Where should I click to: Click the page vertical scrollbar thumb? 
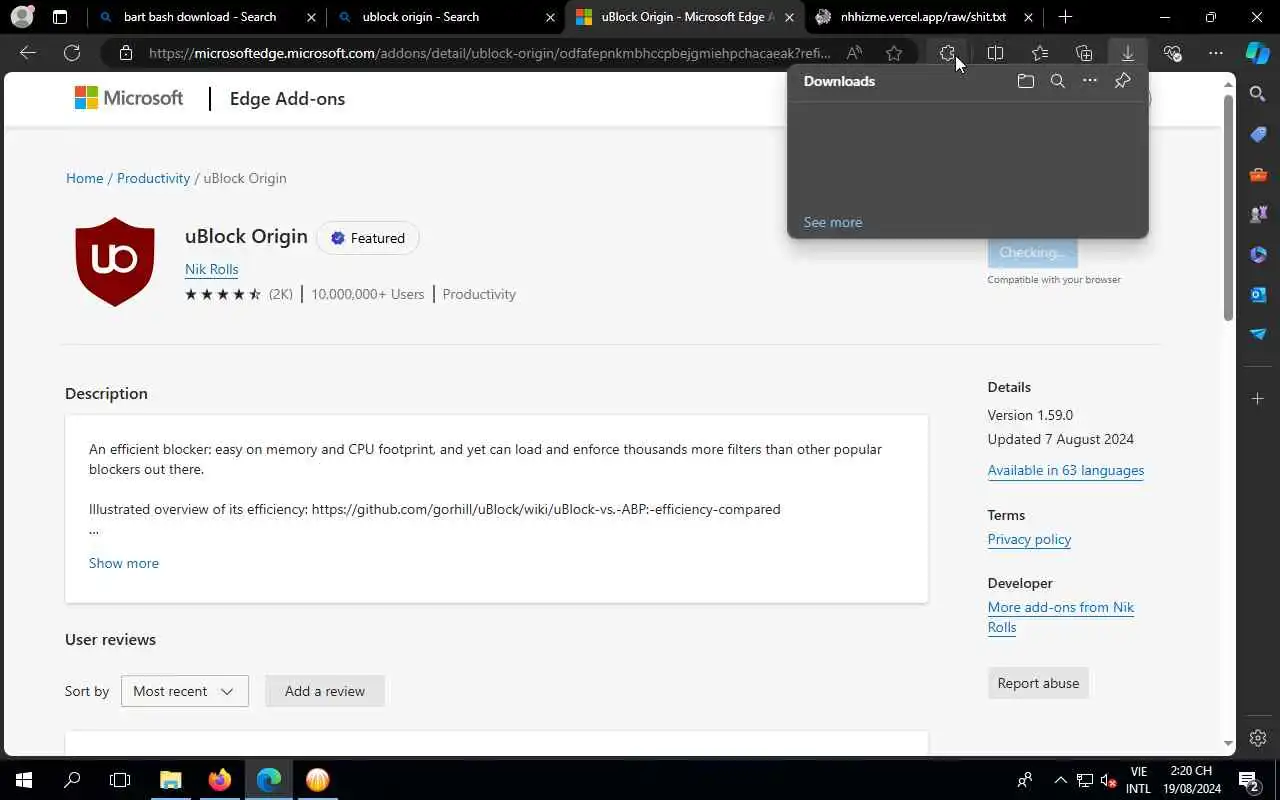click(1229, 208)
